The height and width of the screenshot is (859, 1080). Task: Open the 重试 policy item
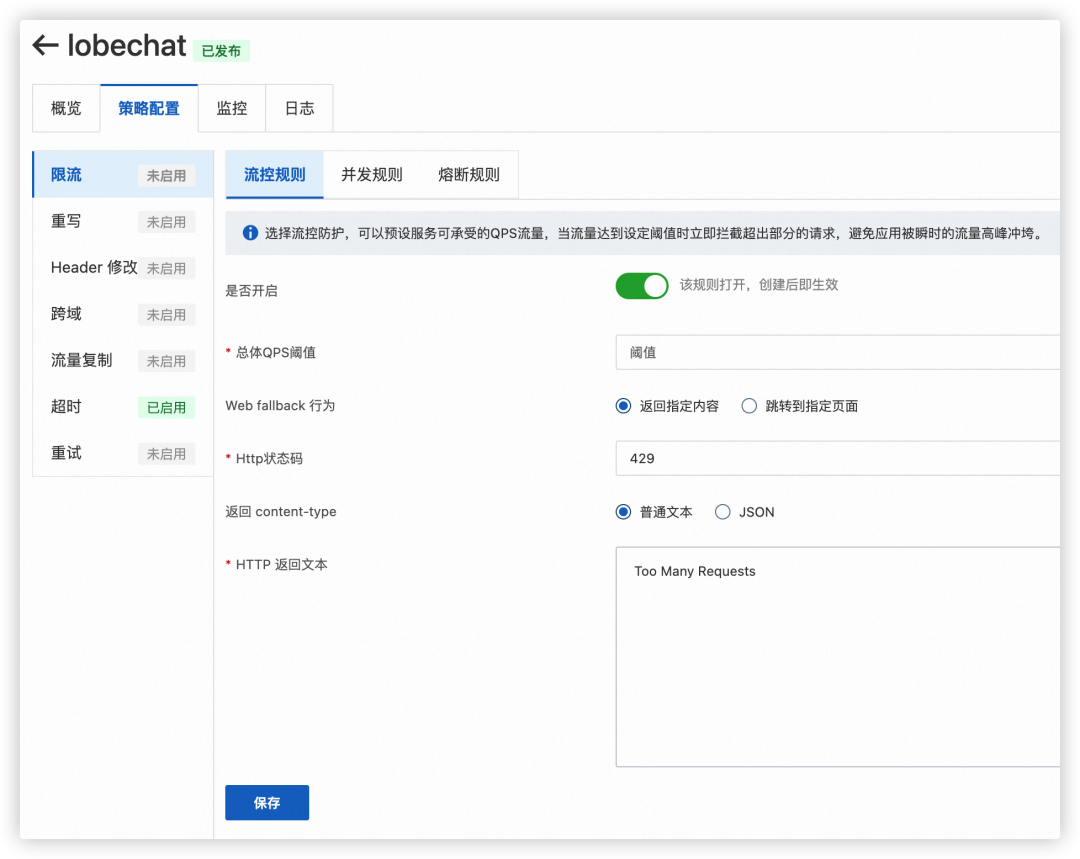123,453
